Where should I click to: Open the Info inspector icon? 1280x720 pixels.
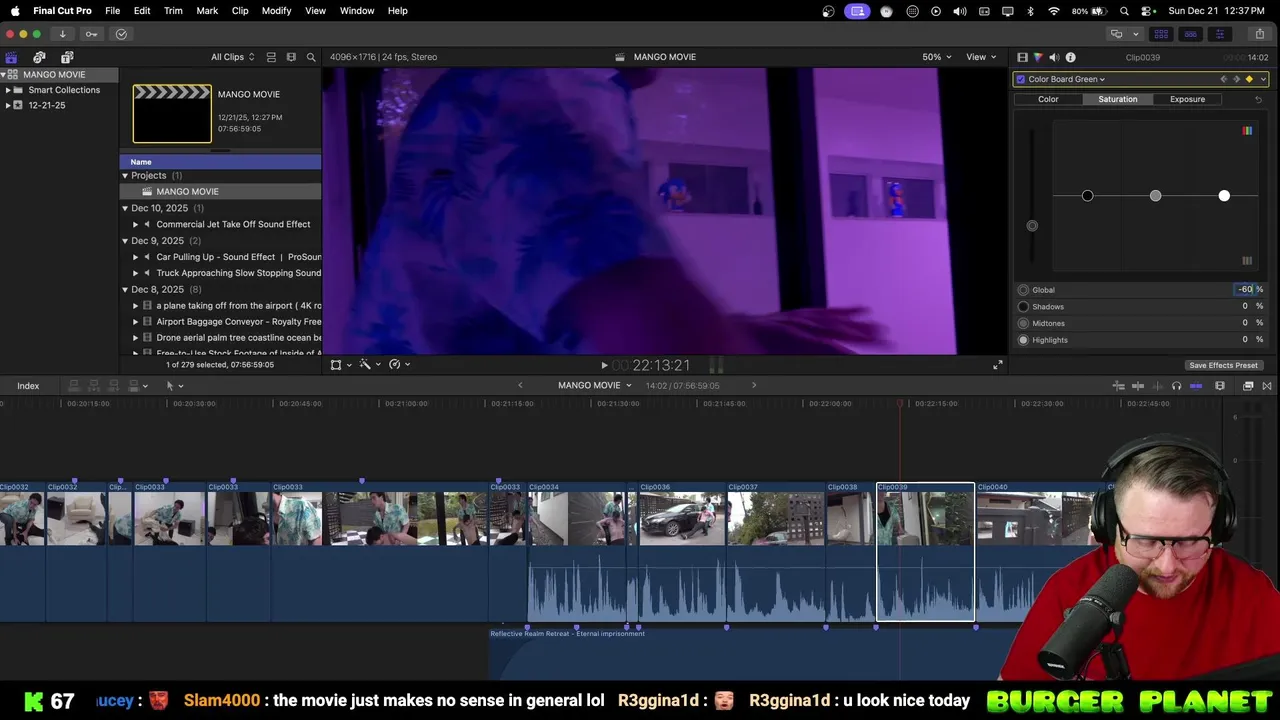(x=1070, y=58)
